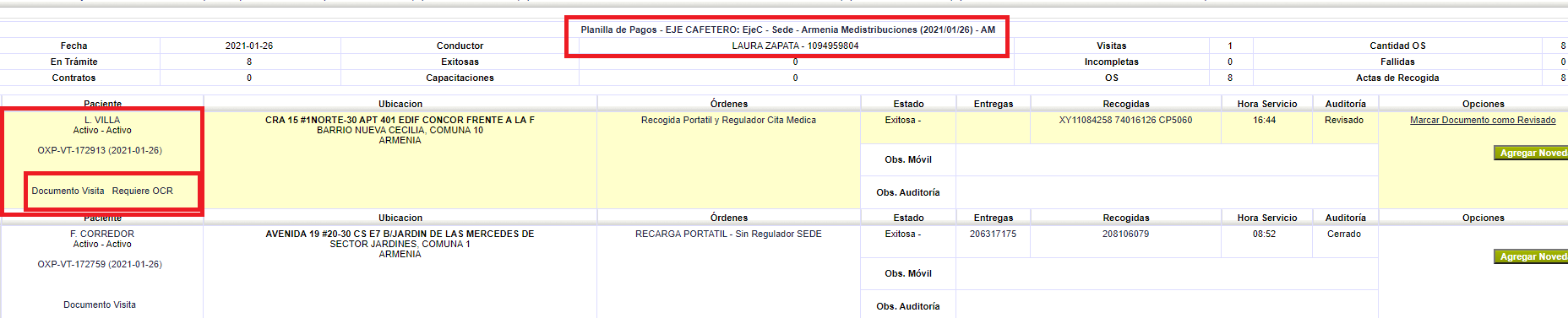This screenshot has height=318, width=1568.
Task: Click the Obs. Móvil field for L. VILLA
Action: point(1167,159)
